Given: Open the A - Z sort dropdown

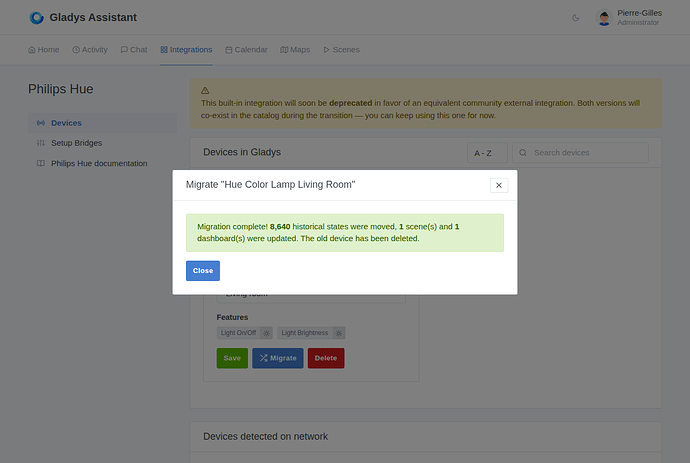Looking at the screenshot, I should click(487, 153).
